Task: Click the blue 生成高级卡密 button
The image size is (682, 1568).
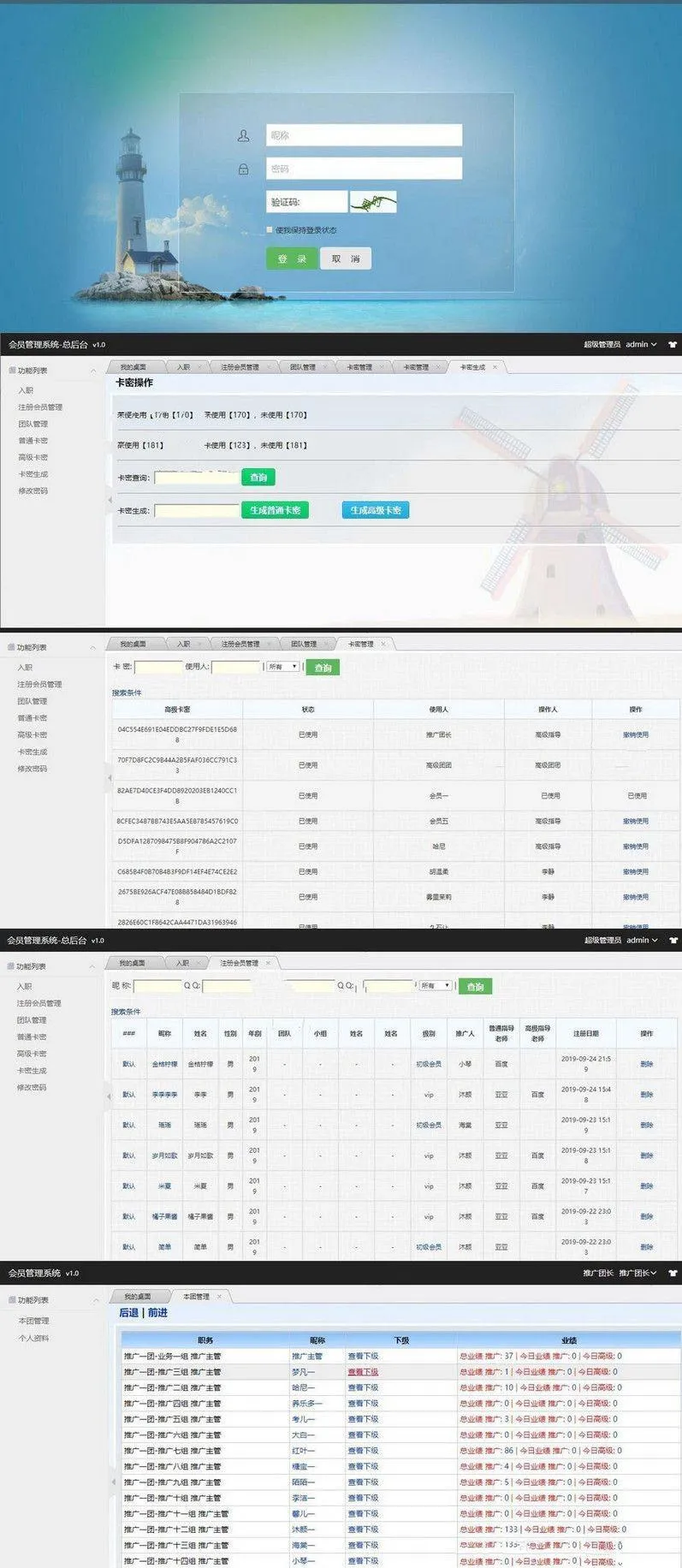Action: tap(376, 510)
